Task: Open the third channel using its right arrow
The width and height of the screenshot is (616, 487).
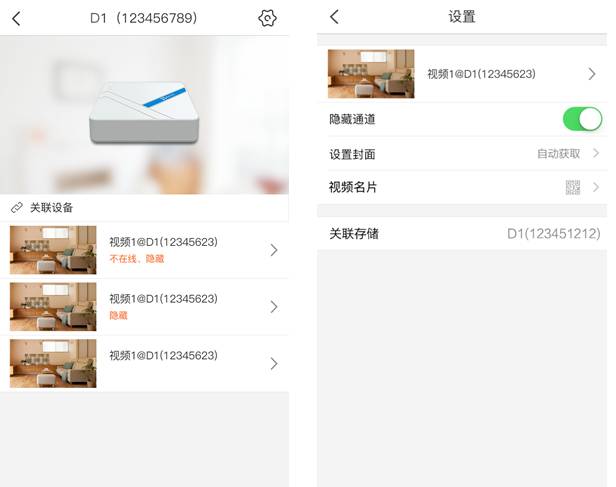Action: [274, 364]
